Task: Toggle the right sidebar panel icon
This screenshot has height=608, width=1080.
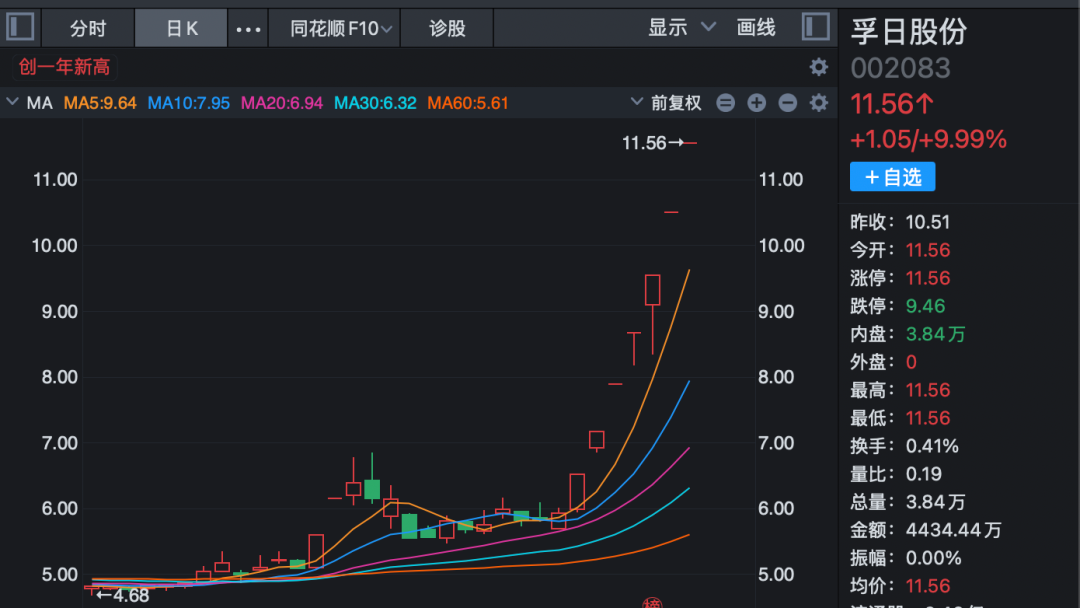Action: (816, 27)
